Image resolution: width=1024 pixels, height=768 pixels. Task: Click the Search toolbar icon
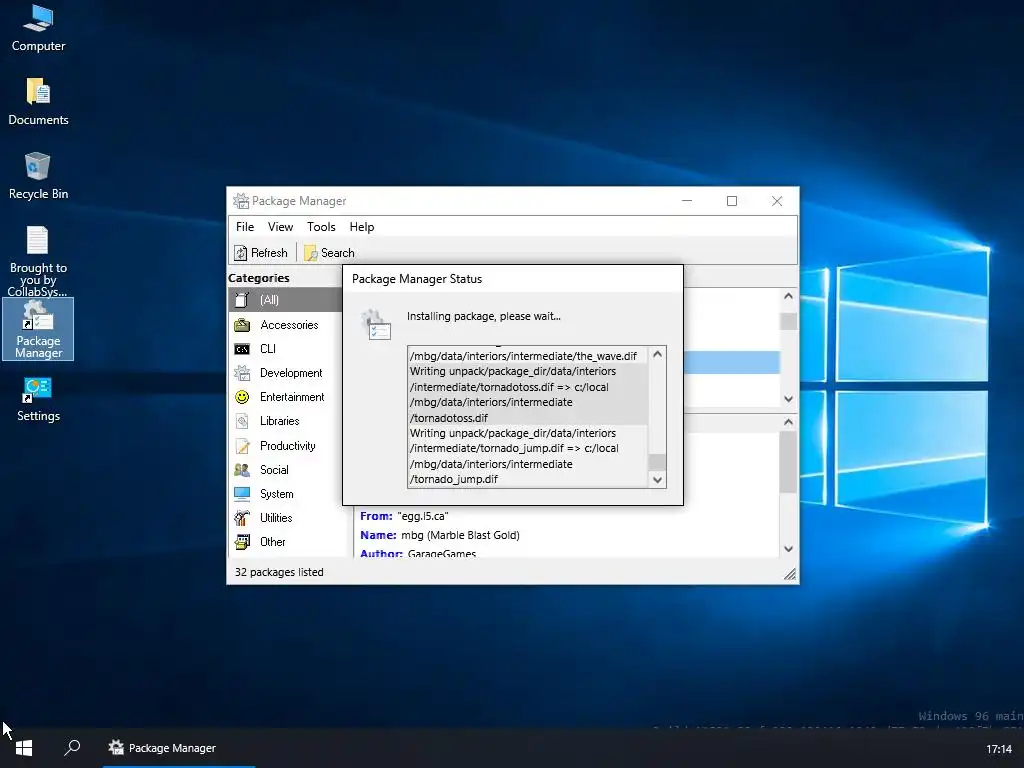[x=311, y=253]
